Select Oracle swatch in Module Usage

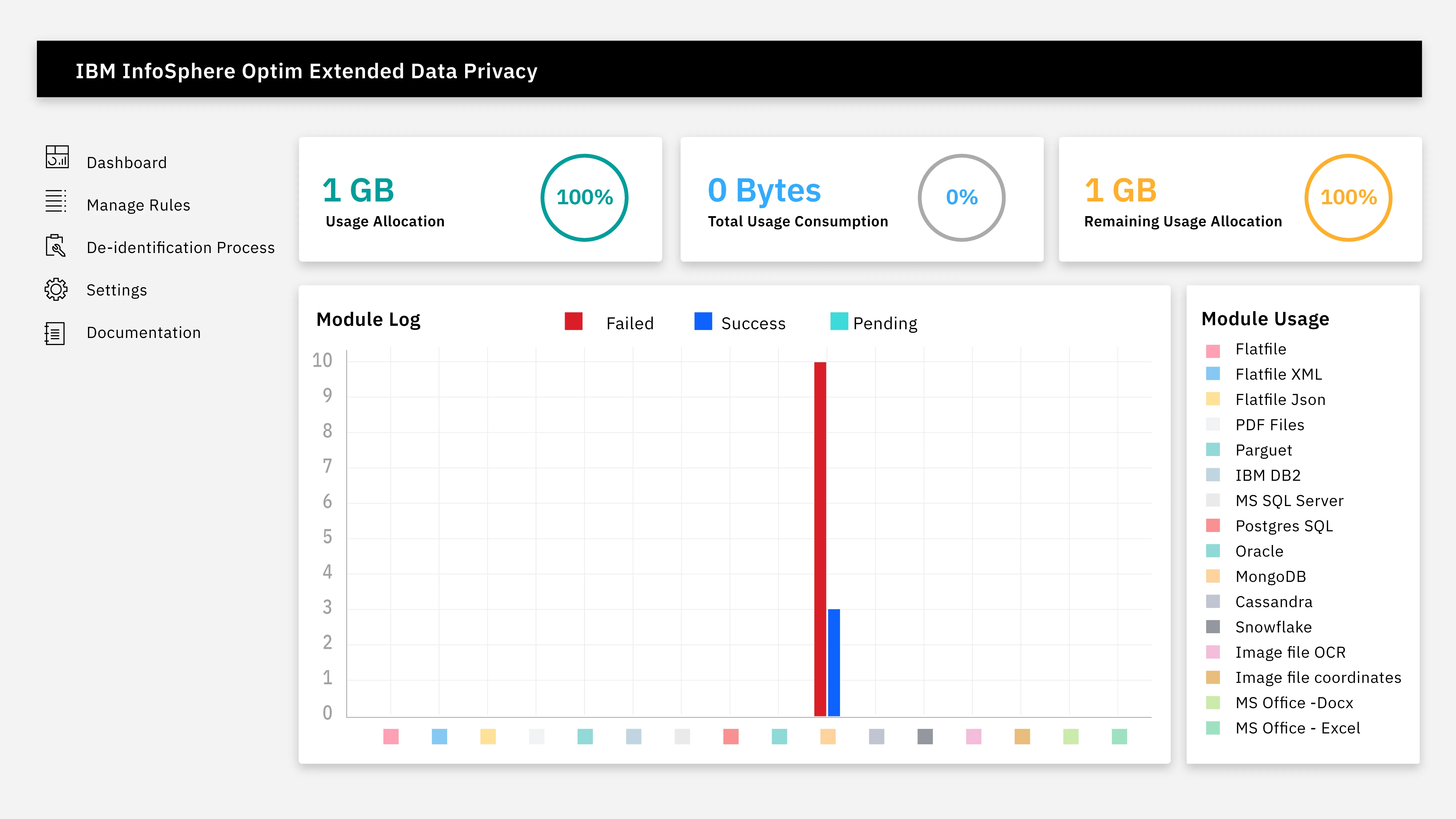click(1213, 551)
